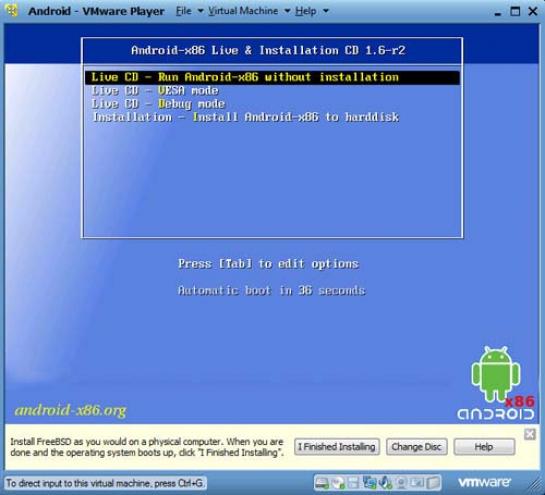This screenshot has height=495, width=545.
Task: Click the boot menu title Android-x86 Live & Installation CD
Action: pyautogui.click(x=268, y=50)
